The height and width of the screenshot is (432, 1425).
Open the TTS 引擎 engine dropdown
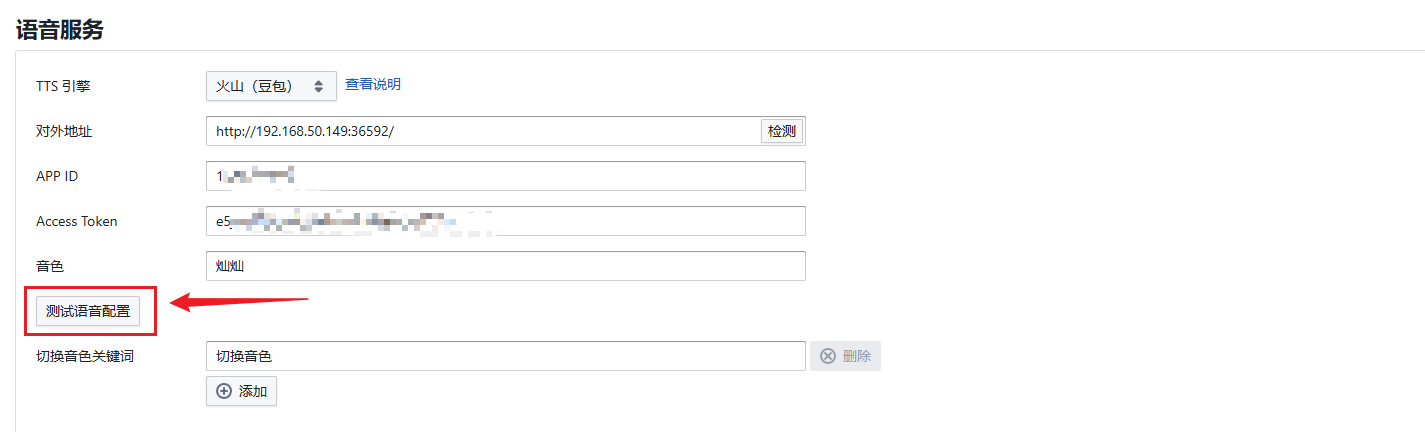(269, 86)
